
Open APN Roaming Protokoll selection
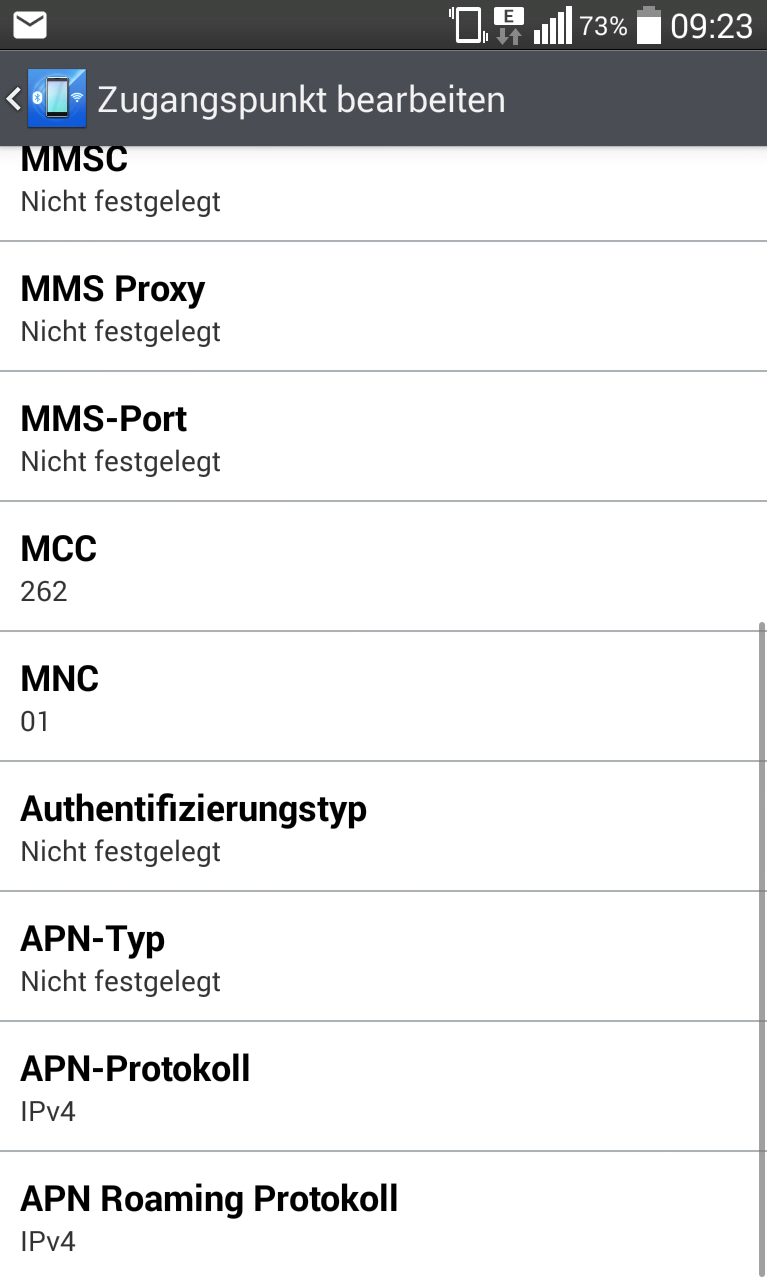383,1217
